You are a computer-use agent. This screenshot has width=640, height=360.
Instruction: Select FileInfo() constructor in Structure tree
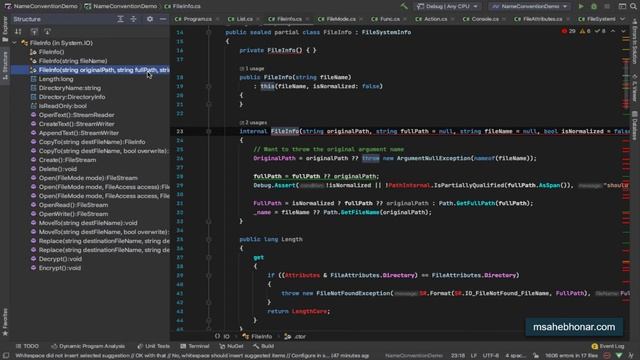point(51,52)
